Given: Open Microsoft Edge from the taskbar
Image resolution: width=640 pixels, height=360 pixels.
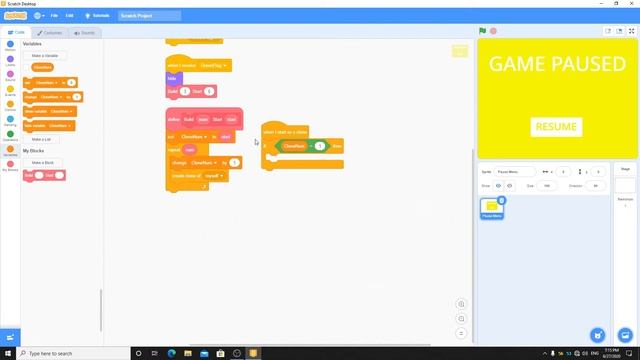Looking at the screenshot, I should (171, 353).
